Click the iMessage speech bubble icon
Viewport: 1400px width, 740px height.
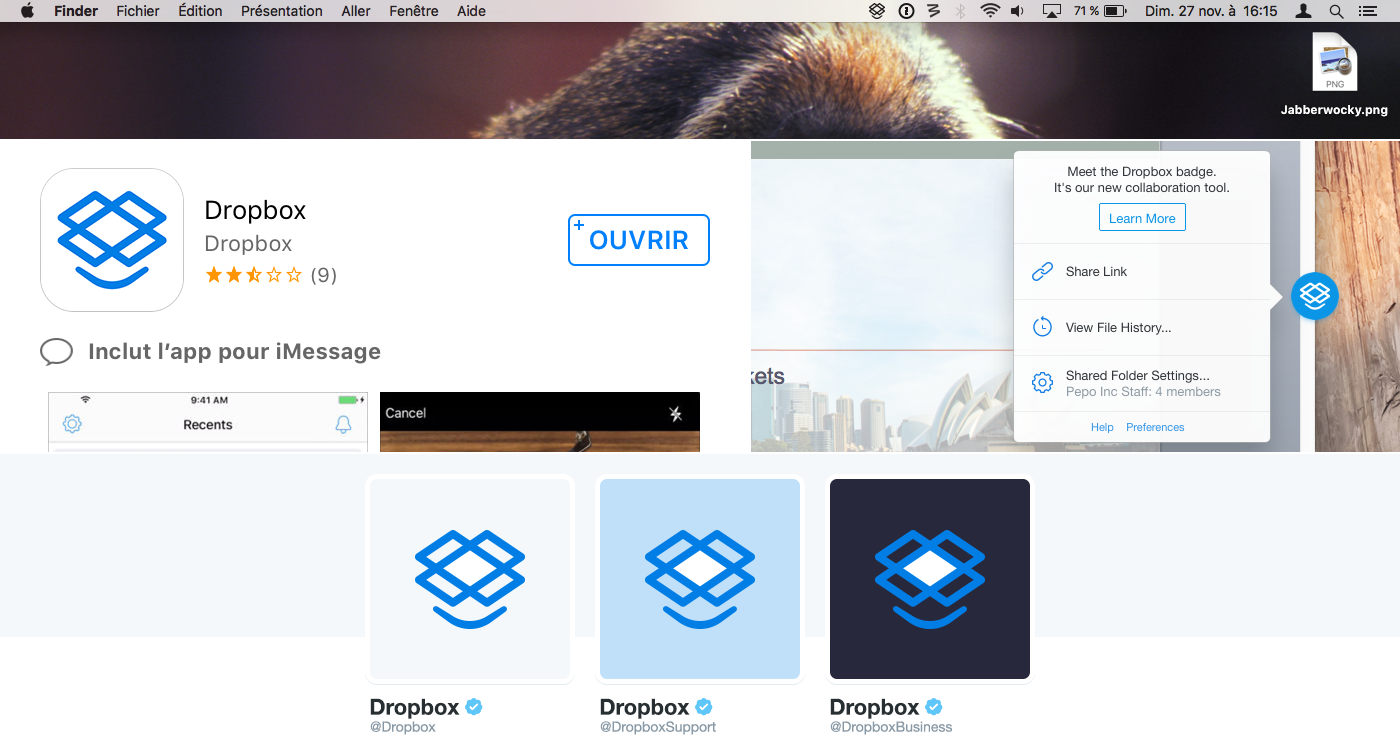tap(57, 352)
